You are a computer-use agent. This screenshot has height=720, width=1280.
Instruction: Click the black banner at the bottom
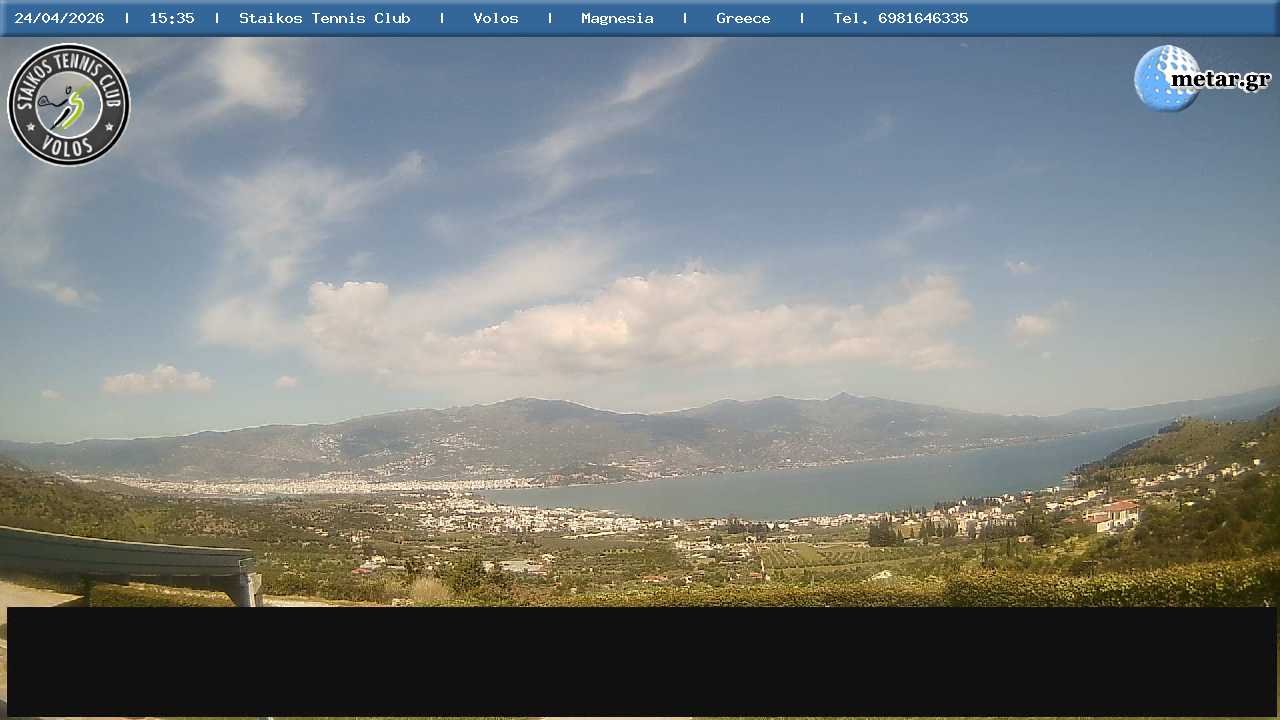click(640, 660)
